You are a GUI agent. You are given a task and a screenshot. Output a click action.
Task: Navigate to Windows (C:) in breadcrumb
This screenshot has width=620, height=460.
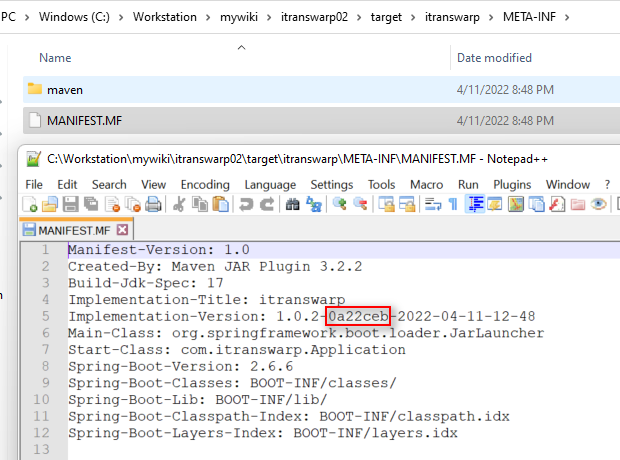pos(74,17)
